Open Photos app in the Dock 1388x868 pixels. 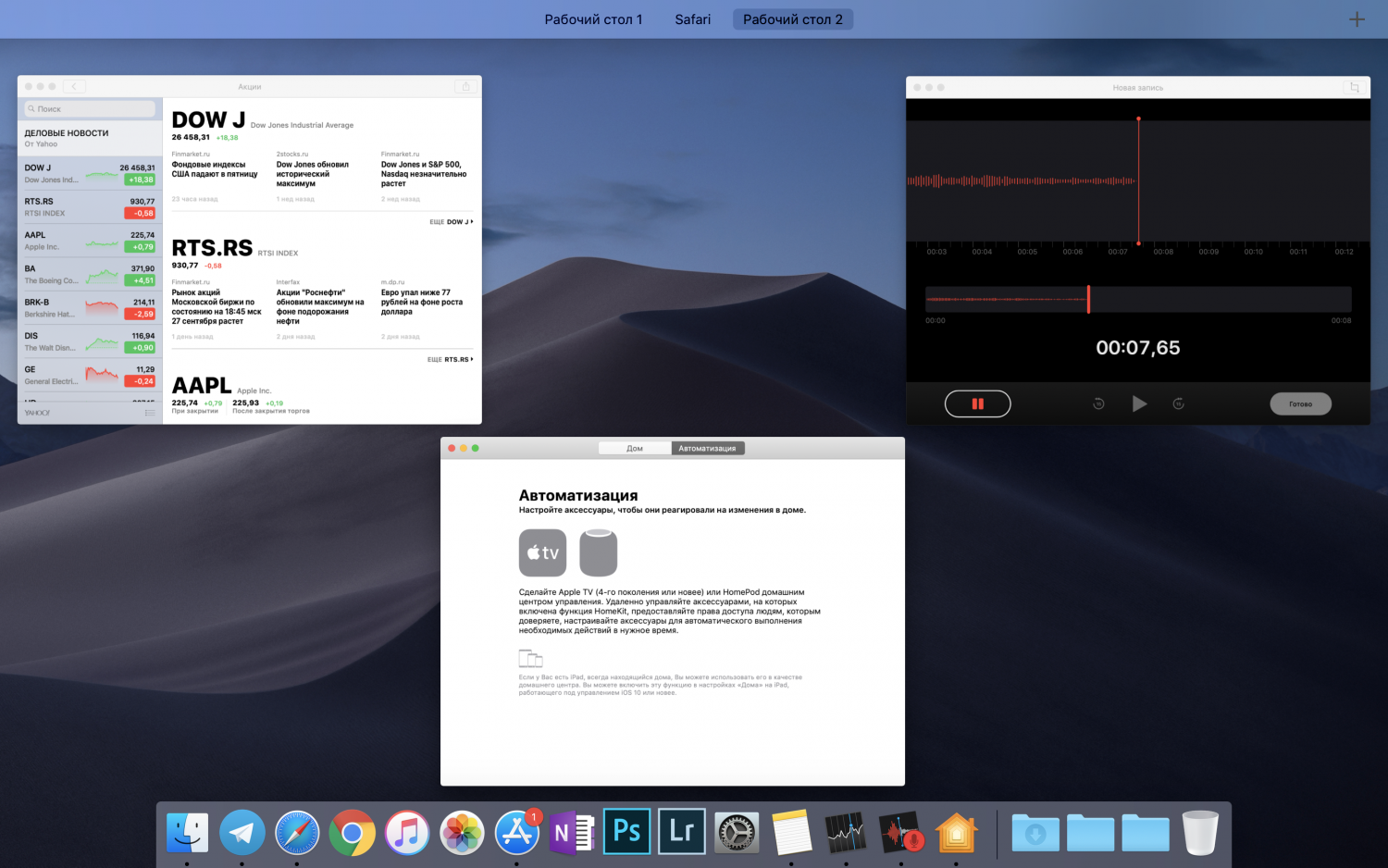click(462, 833)
